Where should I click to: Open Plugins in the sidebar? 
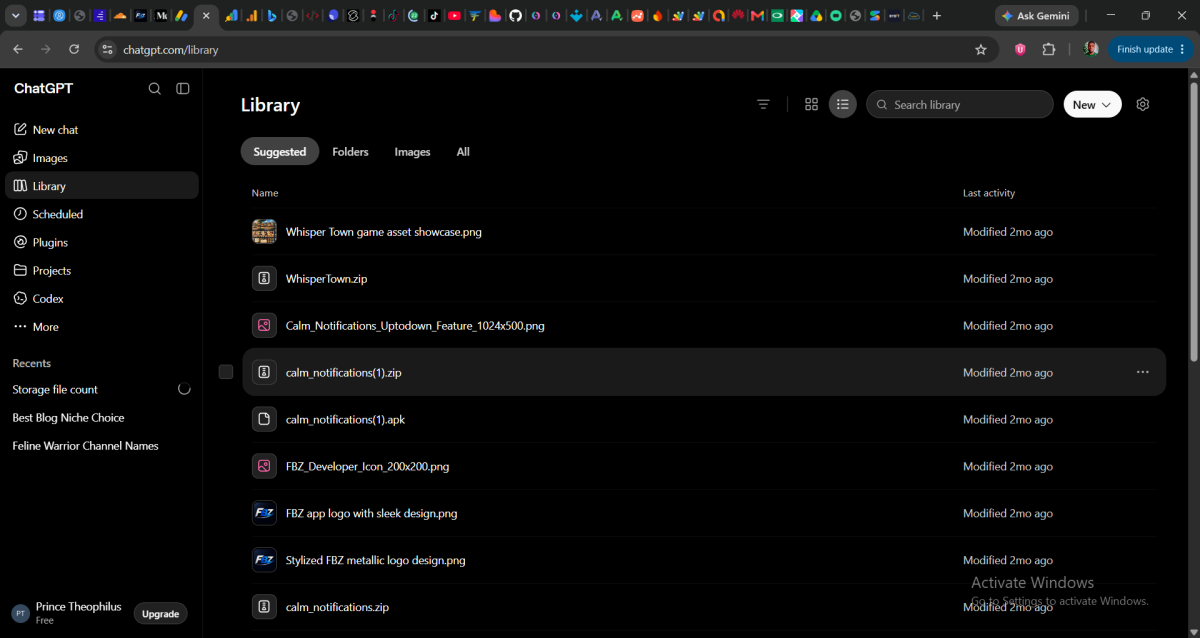tap(101, 242)
